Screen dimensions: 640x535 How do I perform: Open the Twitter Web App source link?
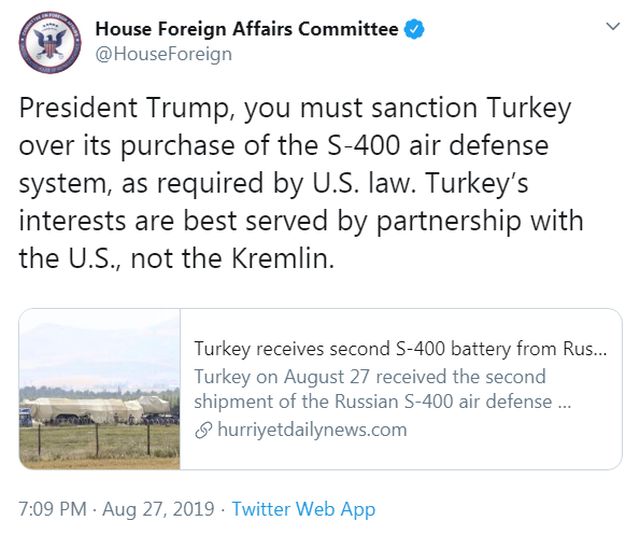[303, 509]
